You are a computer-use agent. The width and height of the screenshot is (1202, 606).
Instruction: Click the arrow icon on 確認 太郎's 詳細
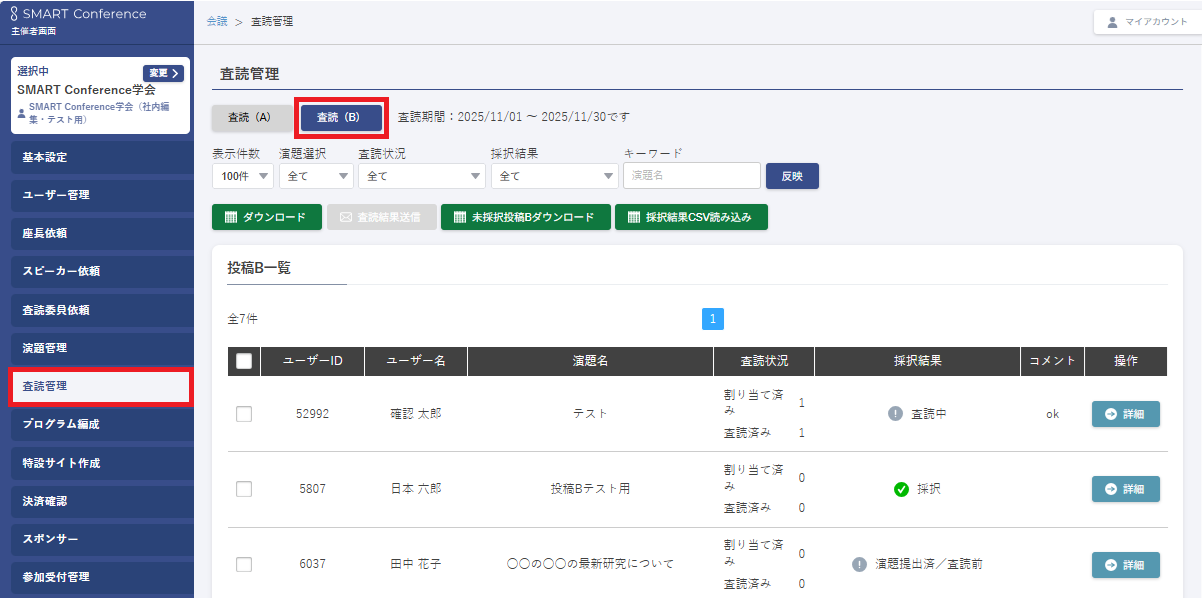coord(1110,414)
